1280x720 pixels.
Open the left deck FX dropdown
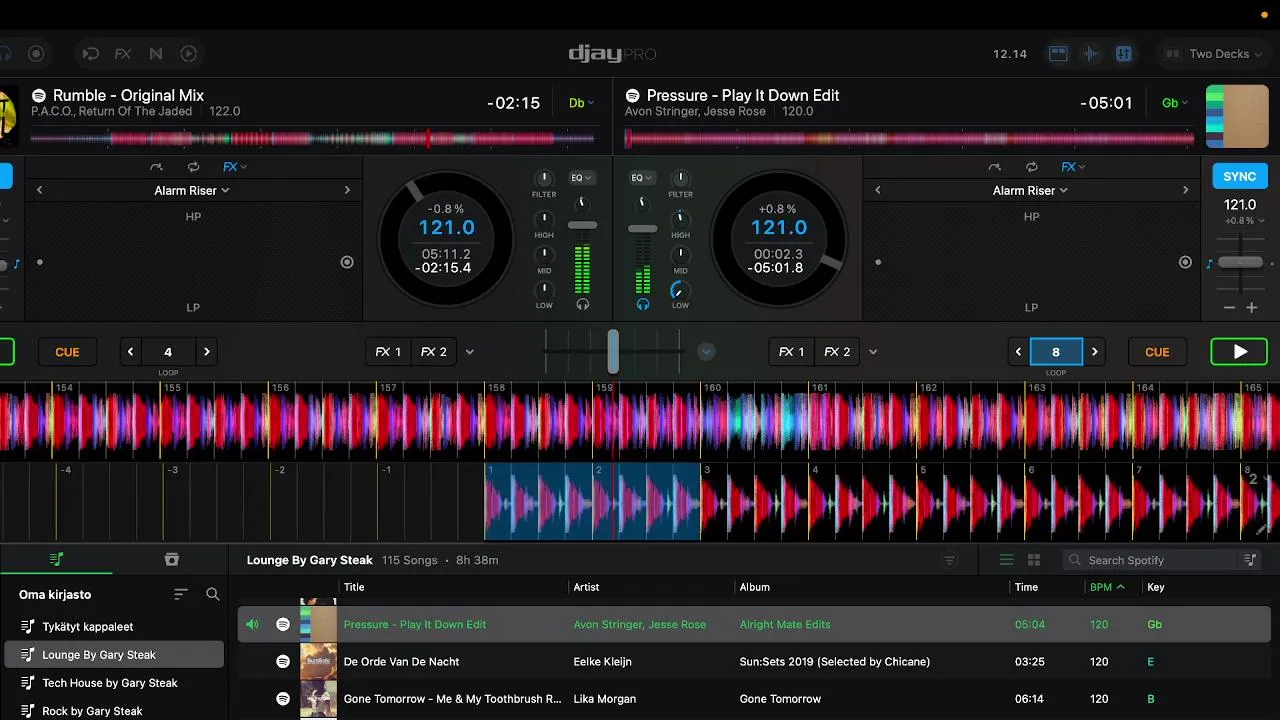235,167
